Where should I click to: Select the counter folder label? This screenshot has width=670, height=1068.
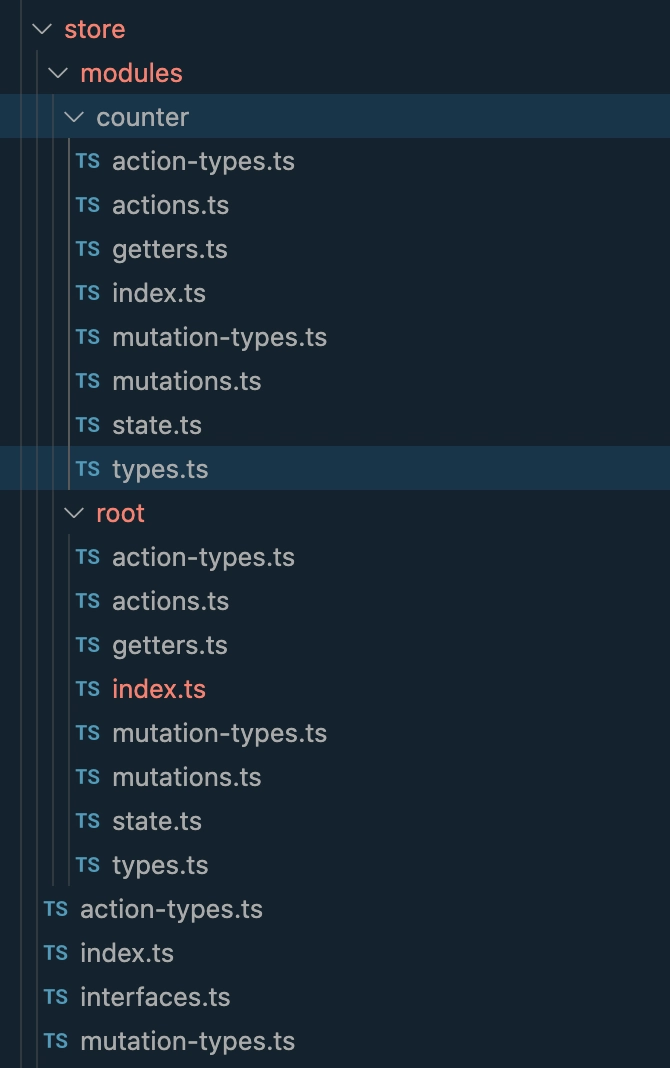pos(143,117)
